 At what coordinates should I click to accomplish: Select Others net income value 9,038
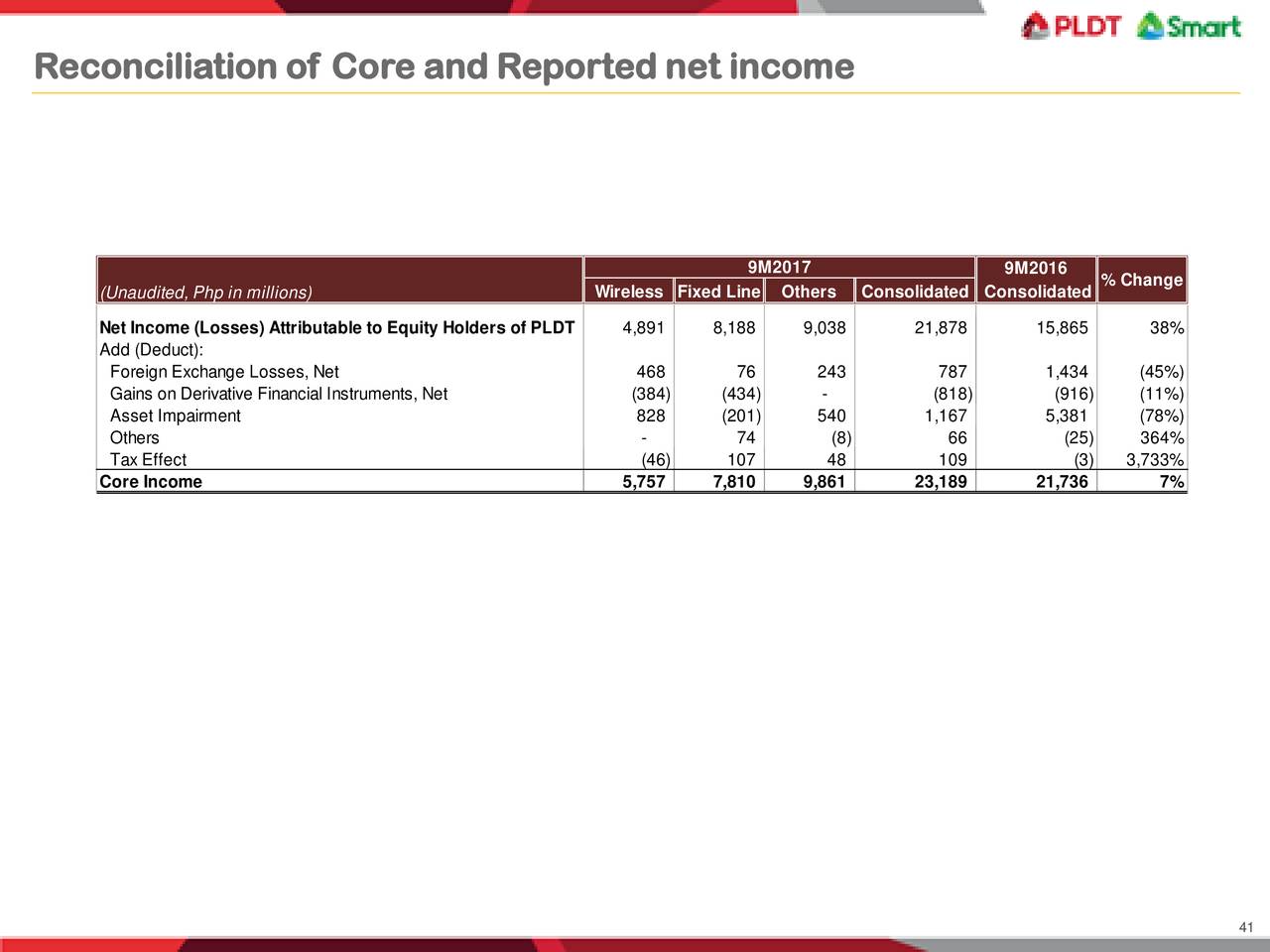coord(825,328)
